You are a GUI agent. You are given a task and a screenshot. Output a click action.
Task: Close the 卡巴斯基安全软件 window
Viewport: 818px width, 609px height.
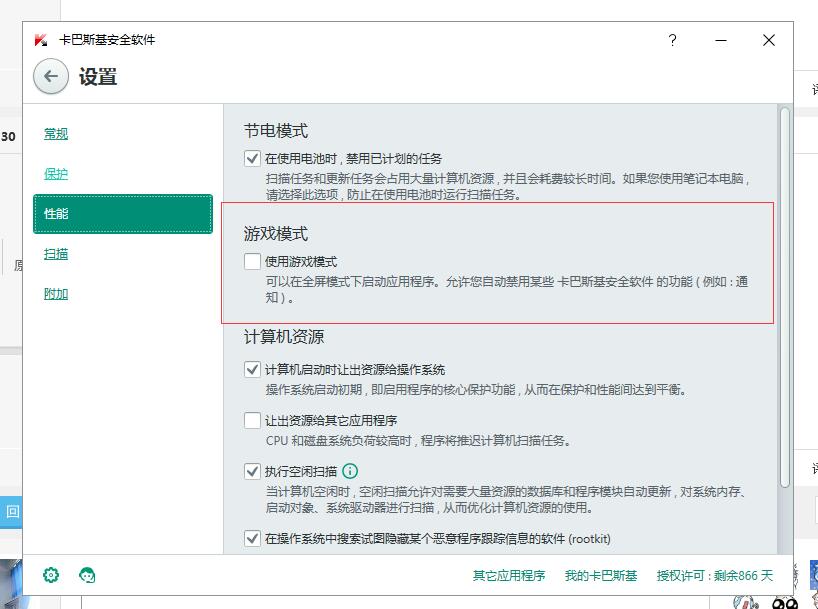point(768,40)
